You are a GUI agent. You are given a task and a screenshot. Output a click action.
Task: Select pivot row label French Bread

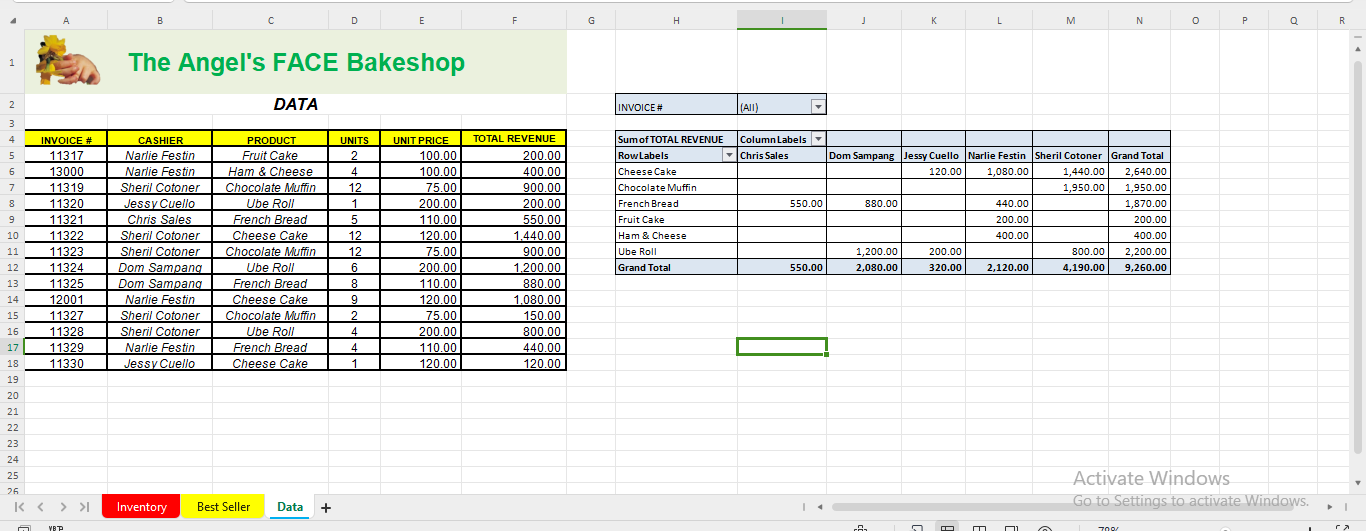tap(676, 203)
